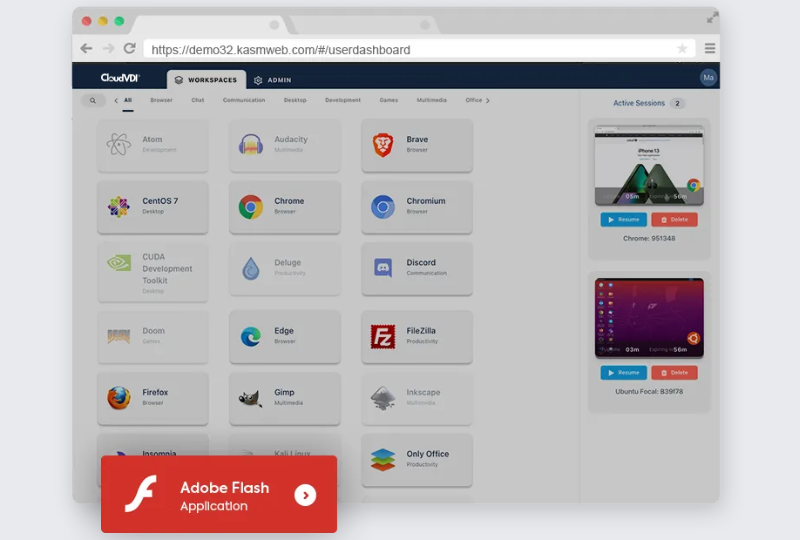Image resolution: width=800 pixels, height=540 pixels.
Task: Open the Inkscape icon
Action: click(x=383, y=398)
